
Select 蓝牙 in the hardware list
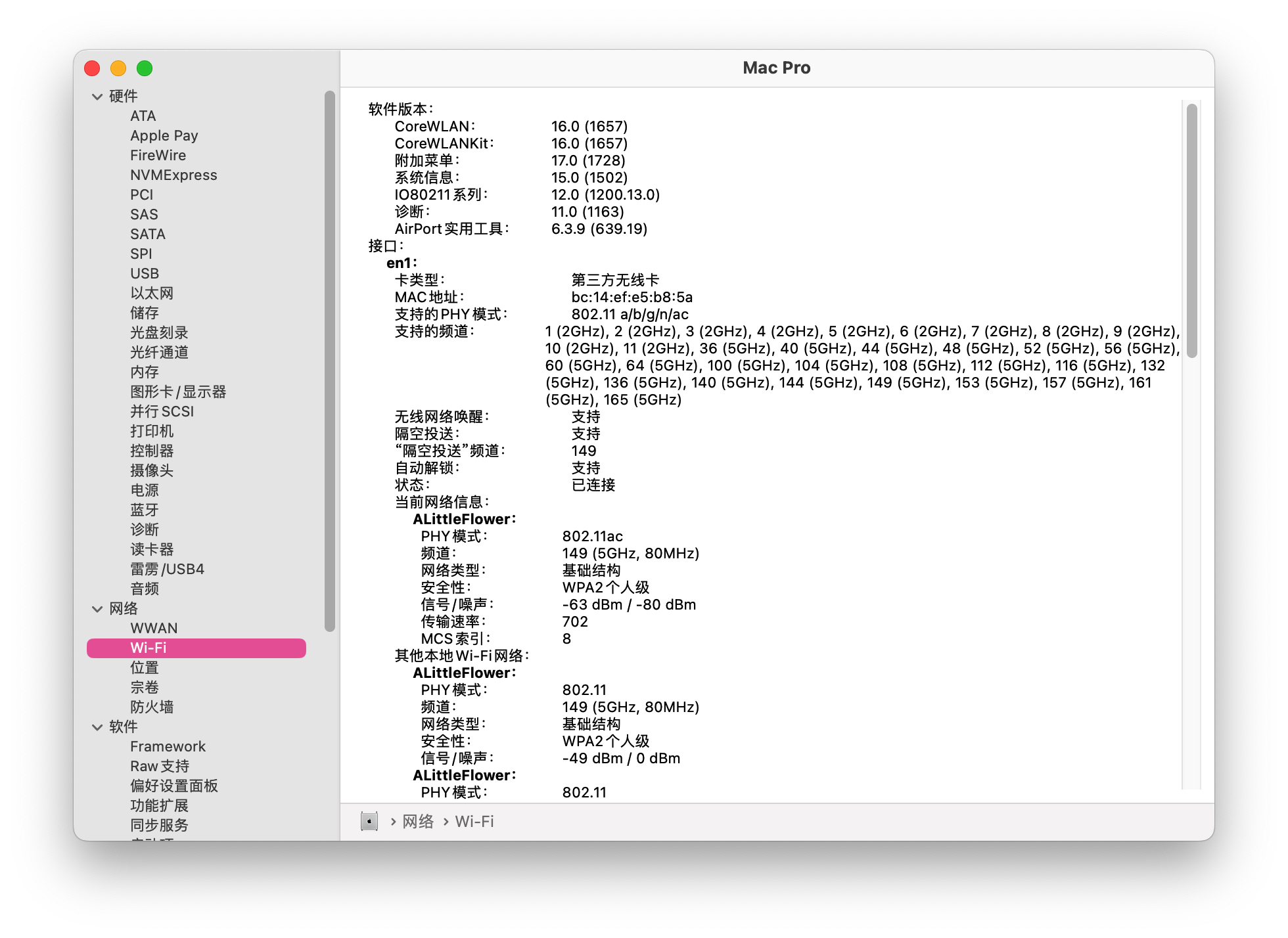click(x=145, y=510)
